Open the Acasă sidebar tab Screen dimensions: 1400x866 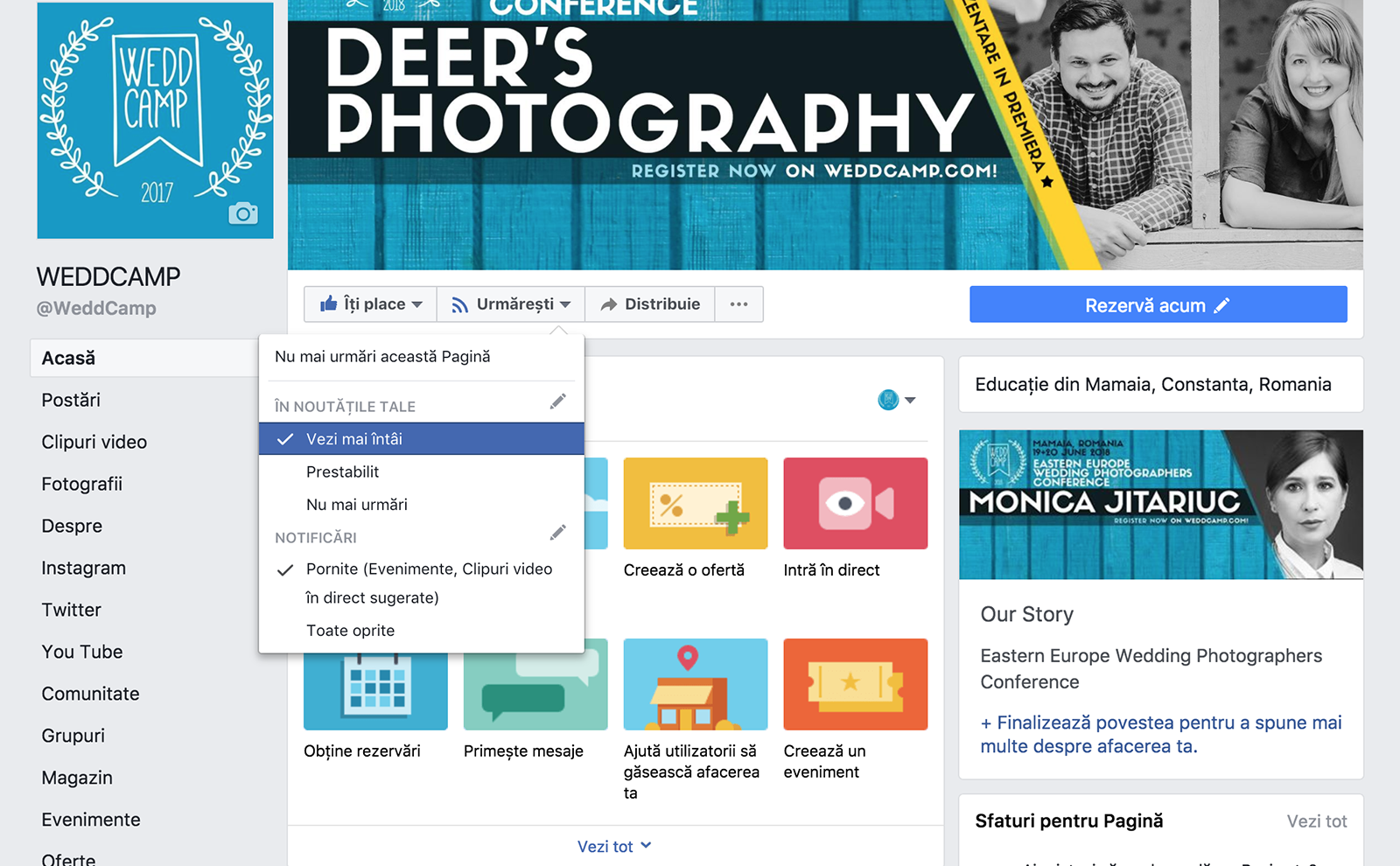pos(144,359)
